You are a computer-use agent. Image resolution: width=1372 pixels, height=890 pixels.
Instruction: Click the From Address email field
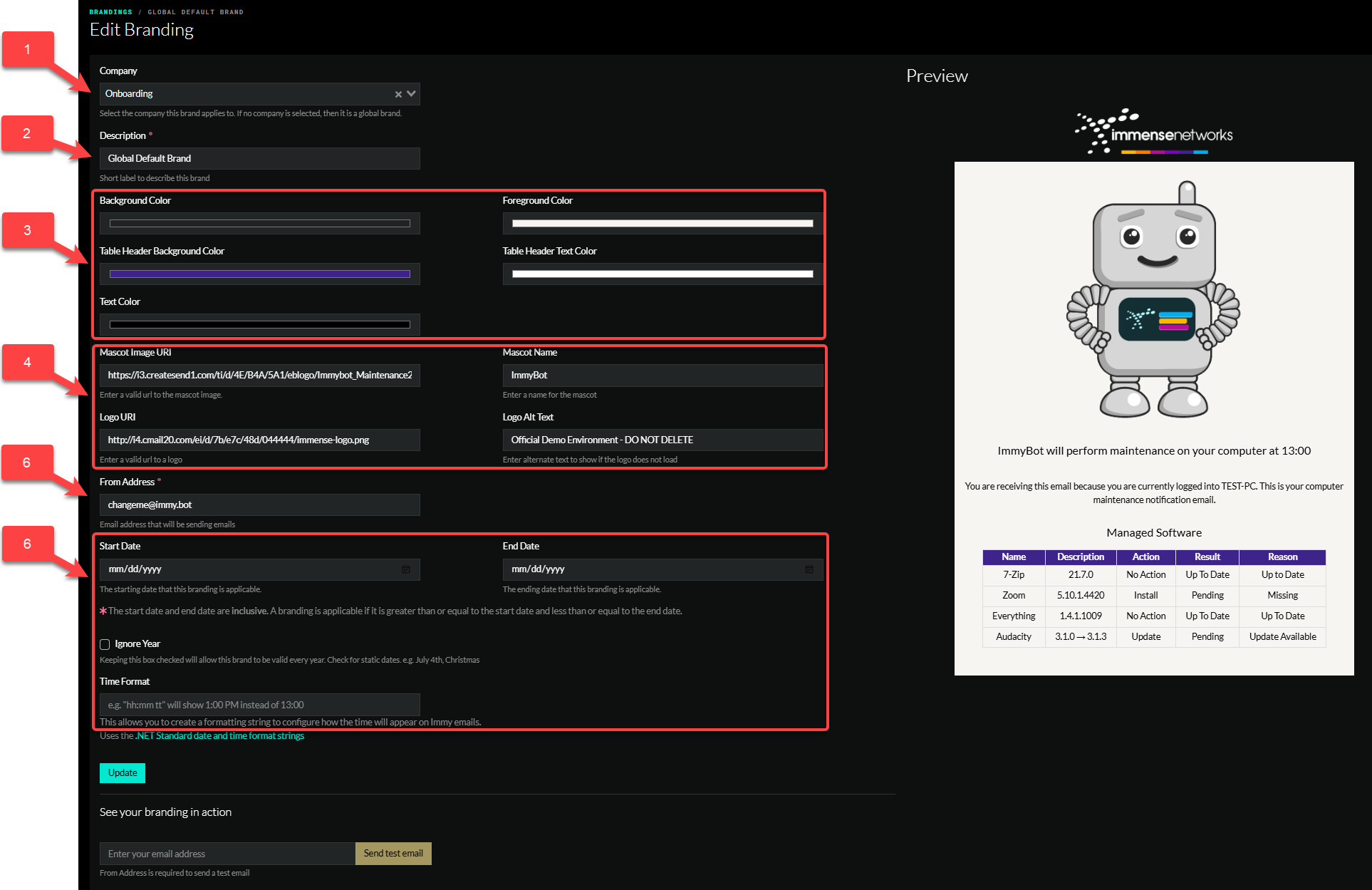click(259, 505)
